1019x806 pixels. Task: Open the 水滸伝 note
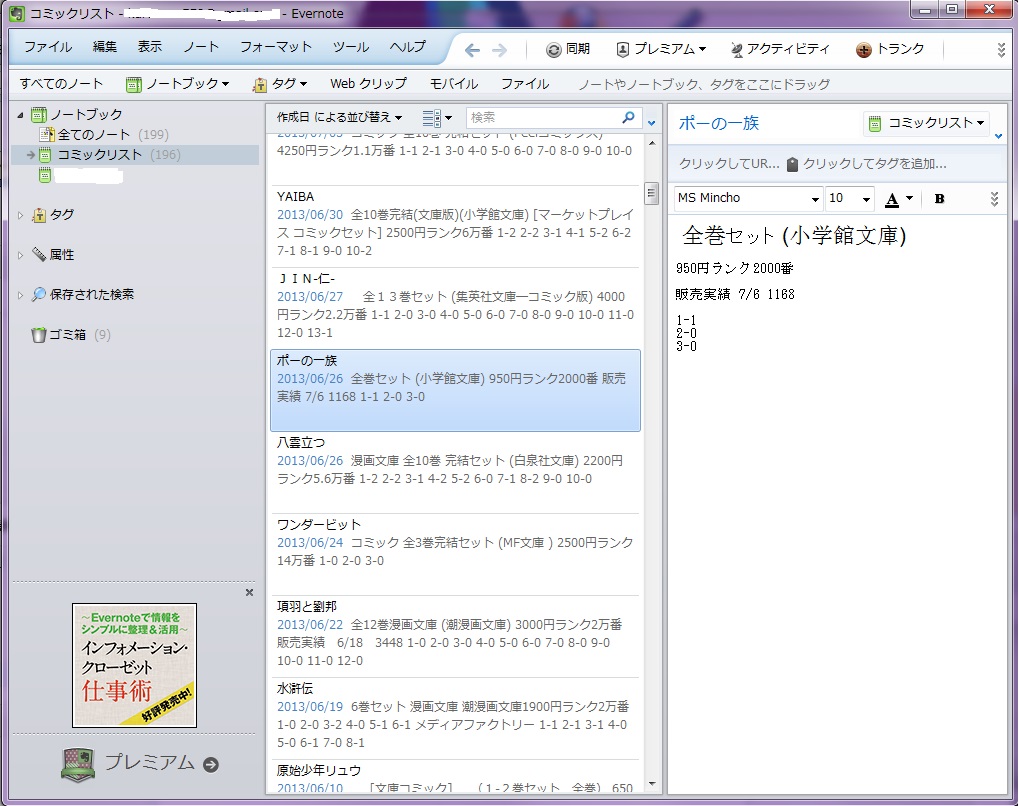(x=455, y=718)
